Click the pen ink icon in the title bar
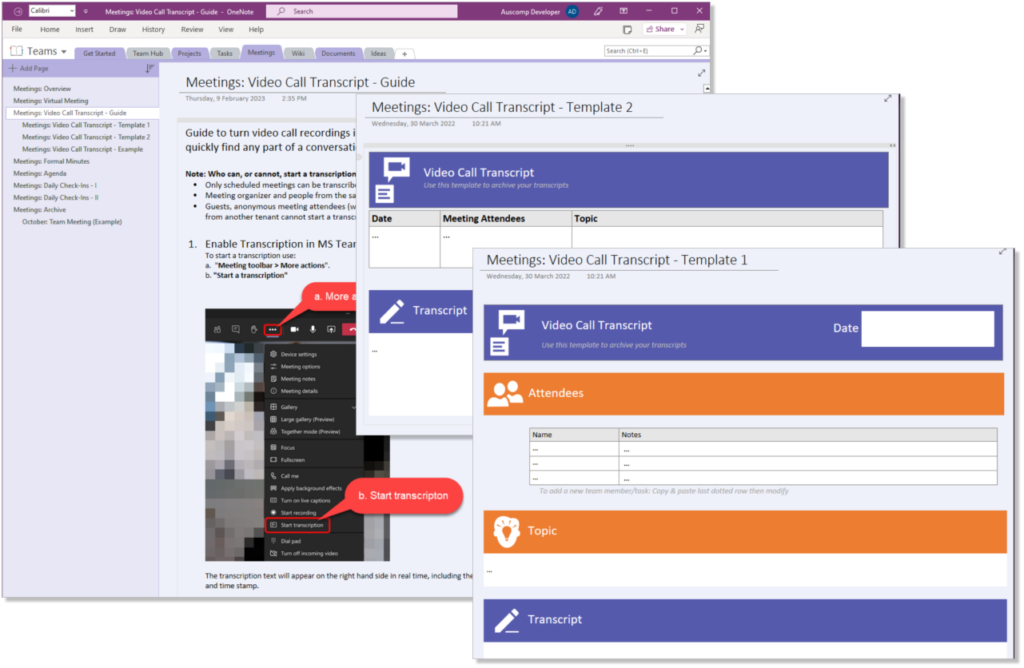 tap(598, 11)
